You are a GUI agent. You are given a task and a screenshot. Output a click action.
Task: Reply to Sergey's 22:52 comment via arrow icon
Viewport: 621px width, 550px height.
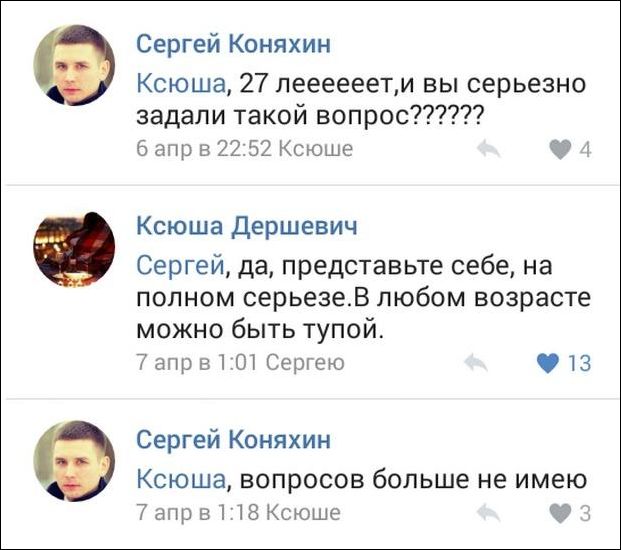pos(488,150)
